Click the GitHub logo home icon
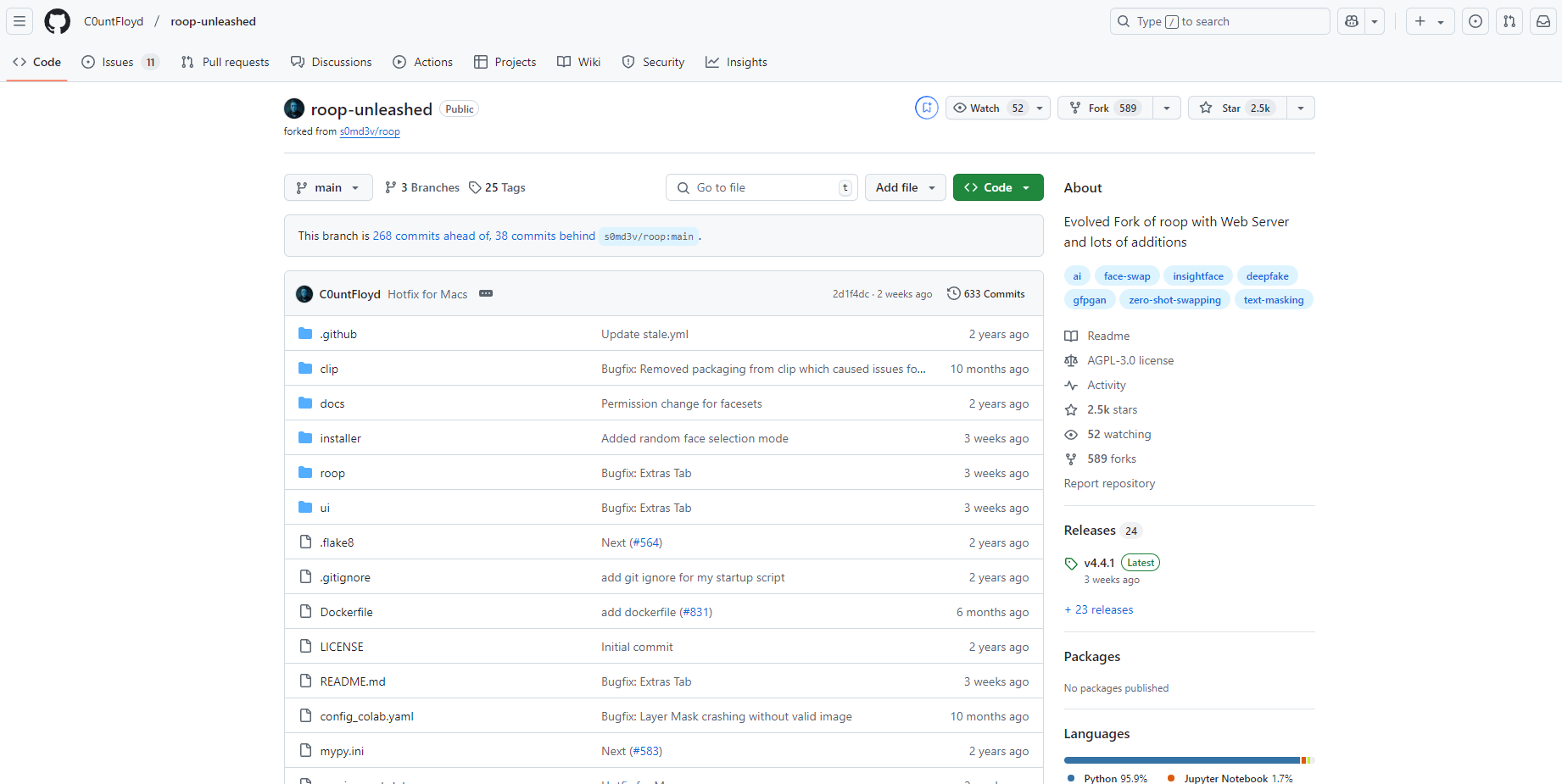Image resolution: width=1562 pixels, height=784 pixels. click(57, 21)
